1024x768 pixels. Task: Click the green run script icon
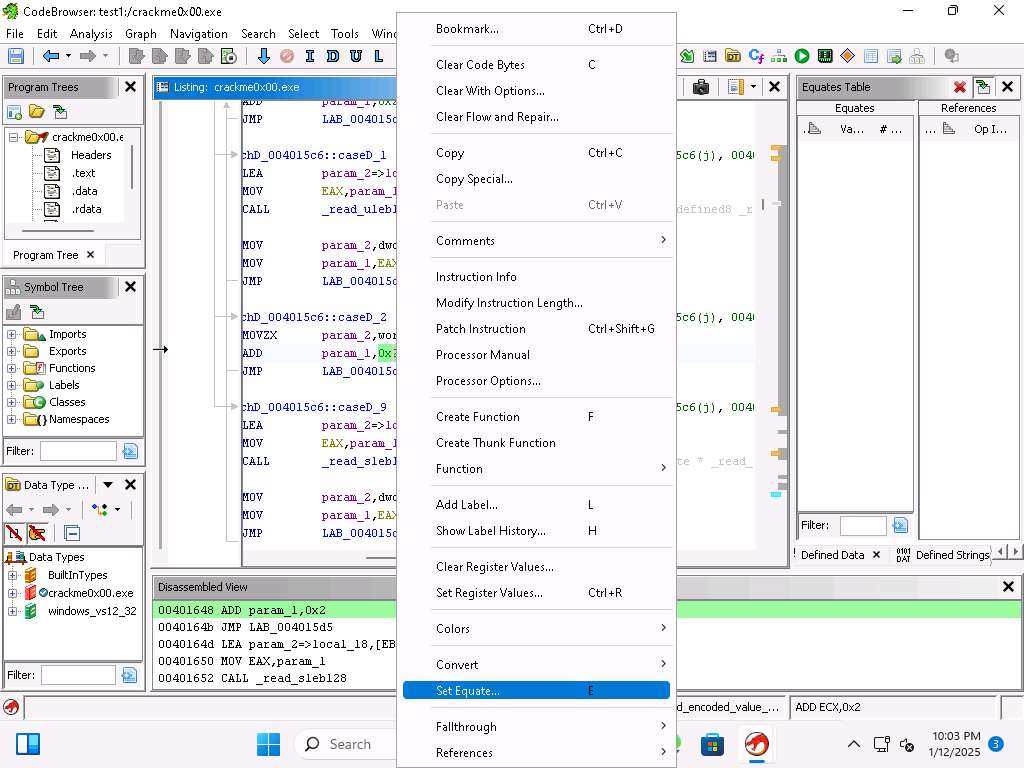(x=802, y=57)
